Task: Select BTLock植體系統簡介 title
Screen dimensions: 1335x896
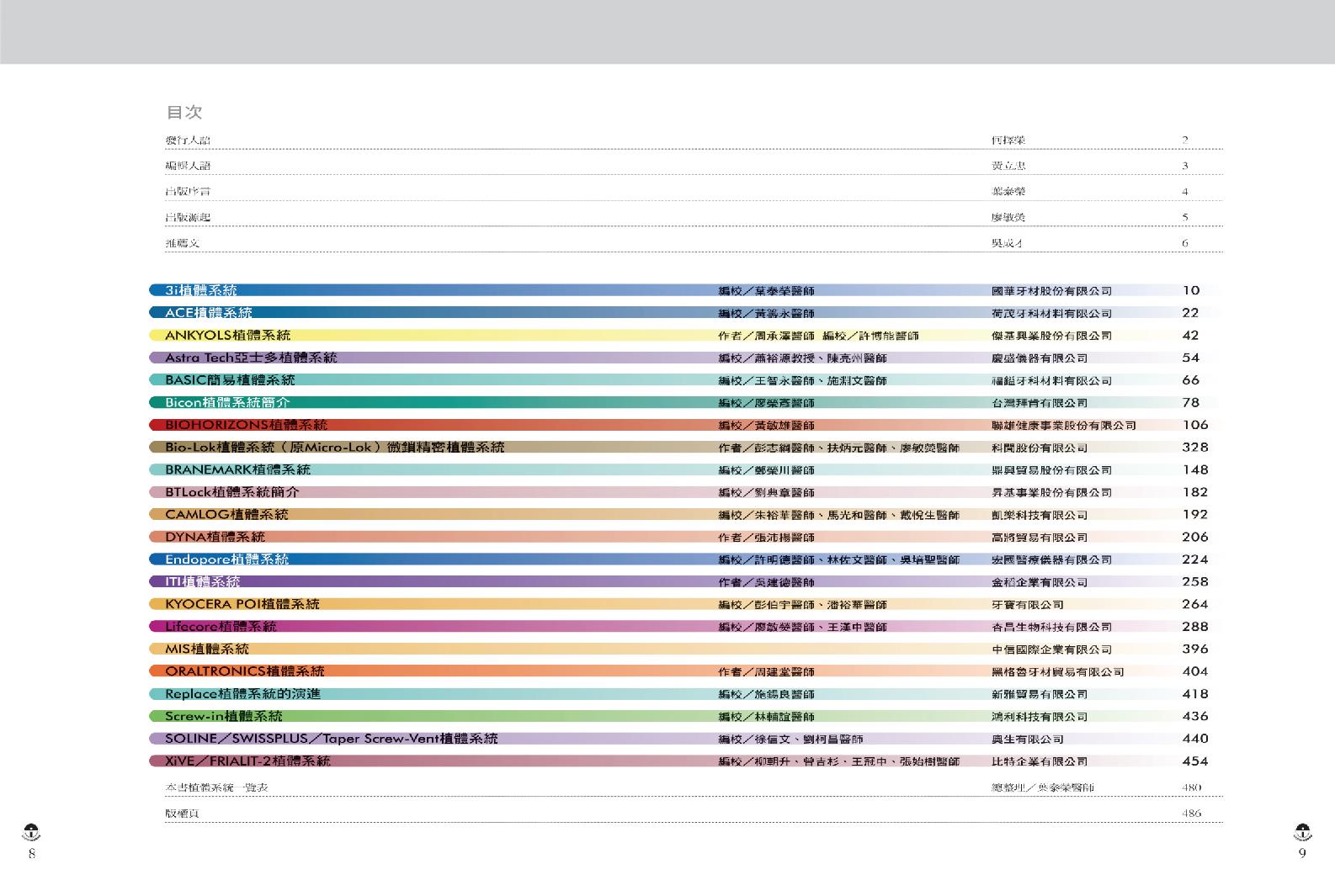Action: [232, 492]
